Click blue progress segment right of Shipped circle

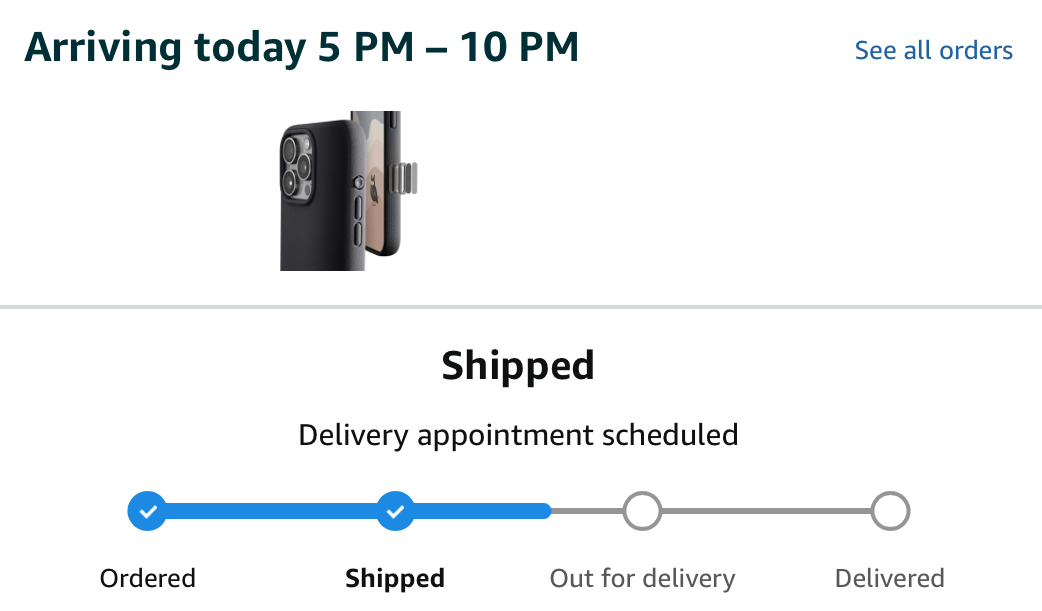(483, 511)
